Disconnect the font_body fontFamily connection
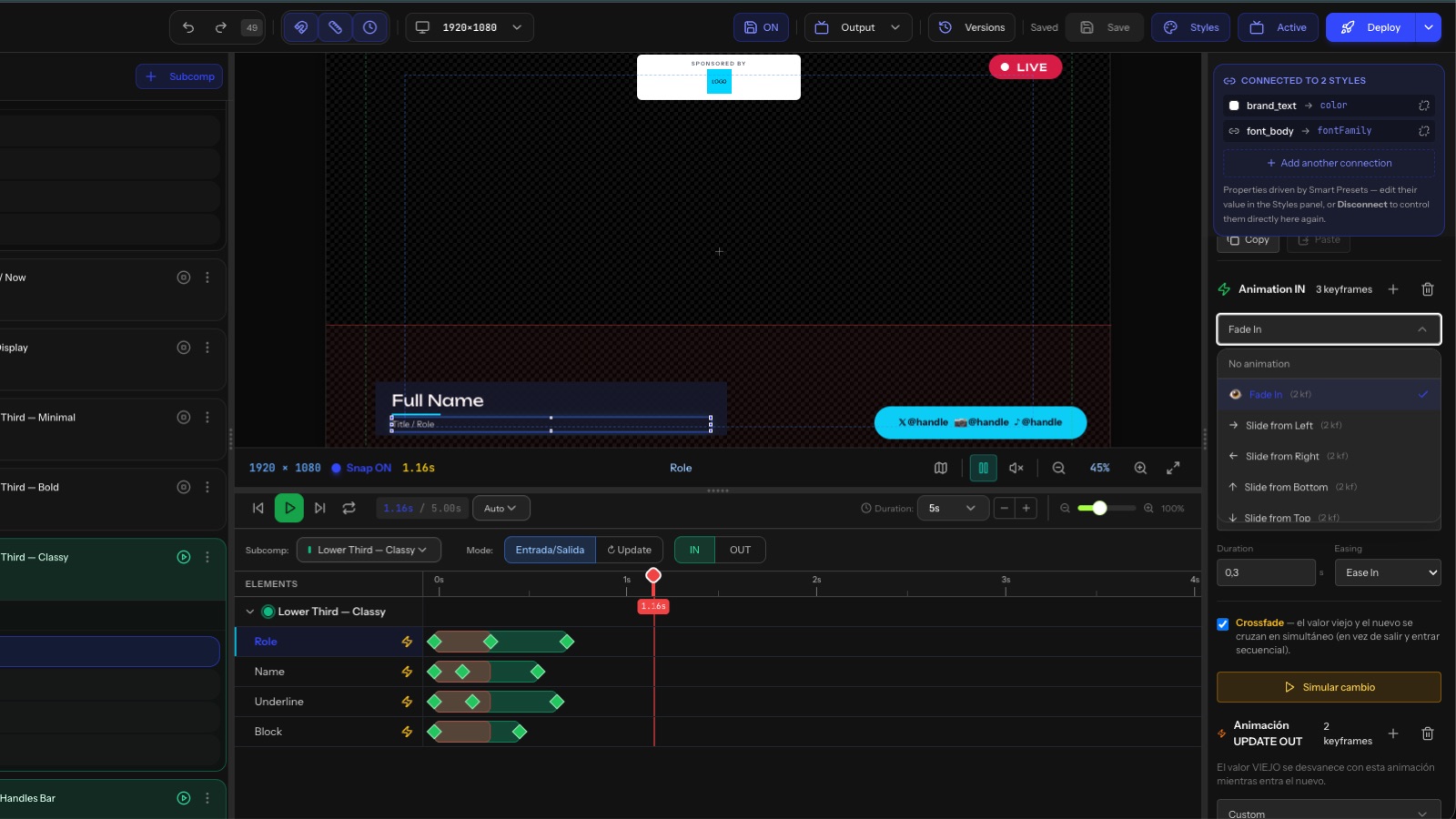The width and height of the screenshot is (1456, 819). coord(1424,131)
